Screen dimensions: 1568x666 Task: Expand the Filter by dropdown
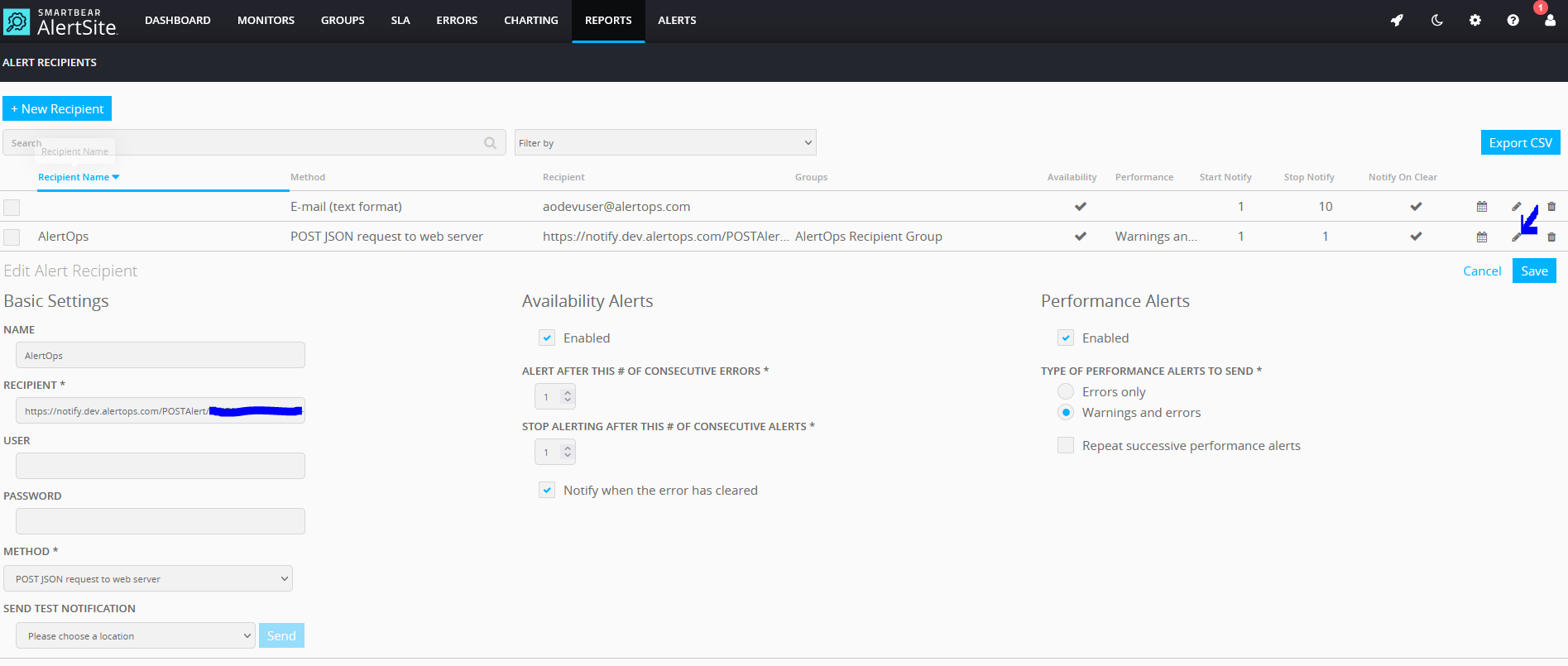(665, 142)
